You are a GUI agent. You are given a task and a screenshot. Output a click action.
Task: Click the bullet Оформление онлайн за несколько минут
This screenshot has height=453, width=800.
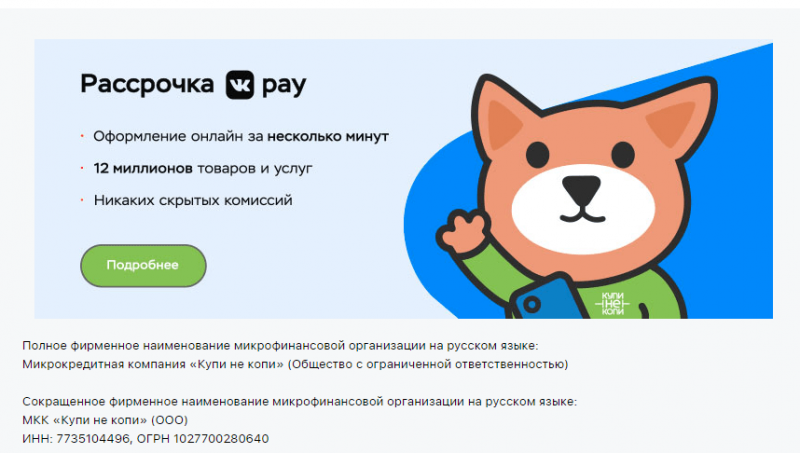click(241, 136)
